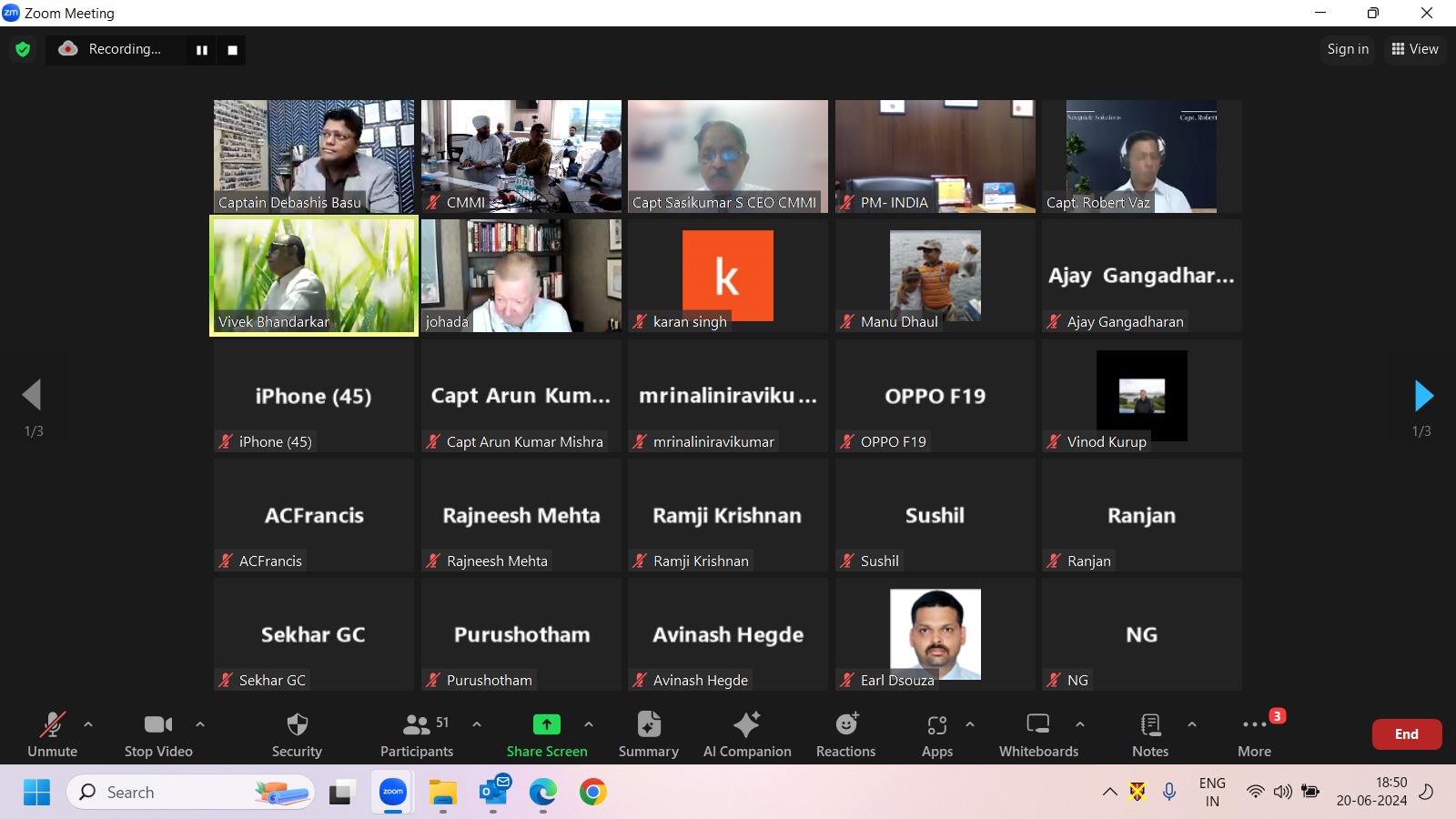Pause the recording

click(x=202, y=50)
